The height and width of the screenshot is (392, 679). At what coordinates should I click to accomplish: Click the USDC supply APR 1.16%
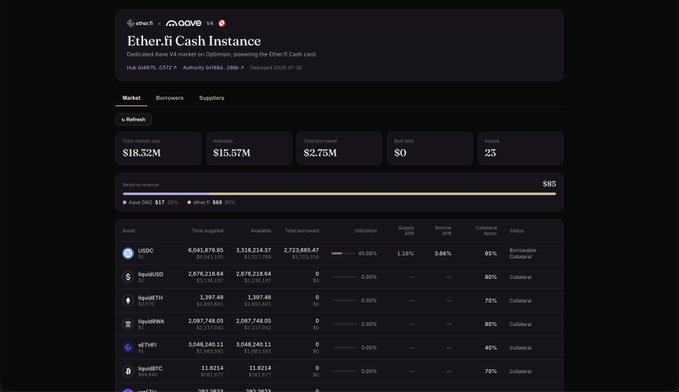405,253
